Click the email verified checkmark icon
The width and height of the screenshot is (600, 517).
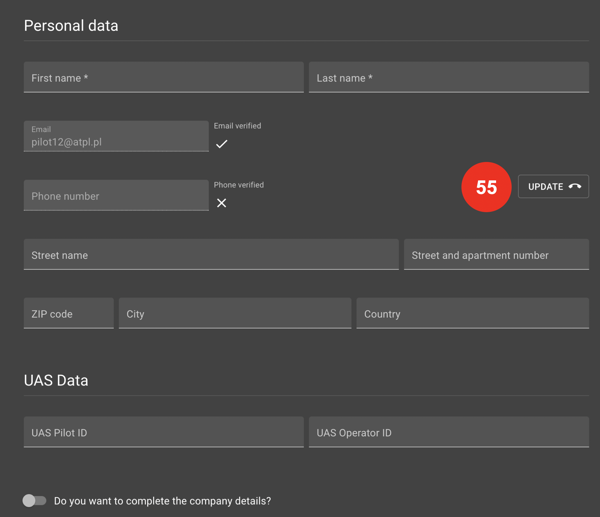(221, 144)
